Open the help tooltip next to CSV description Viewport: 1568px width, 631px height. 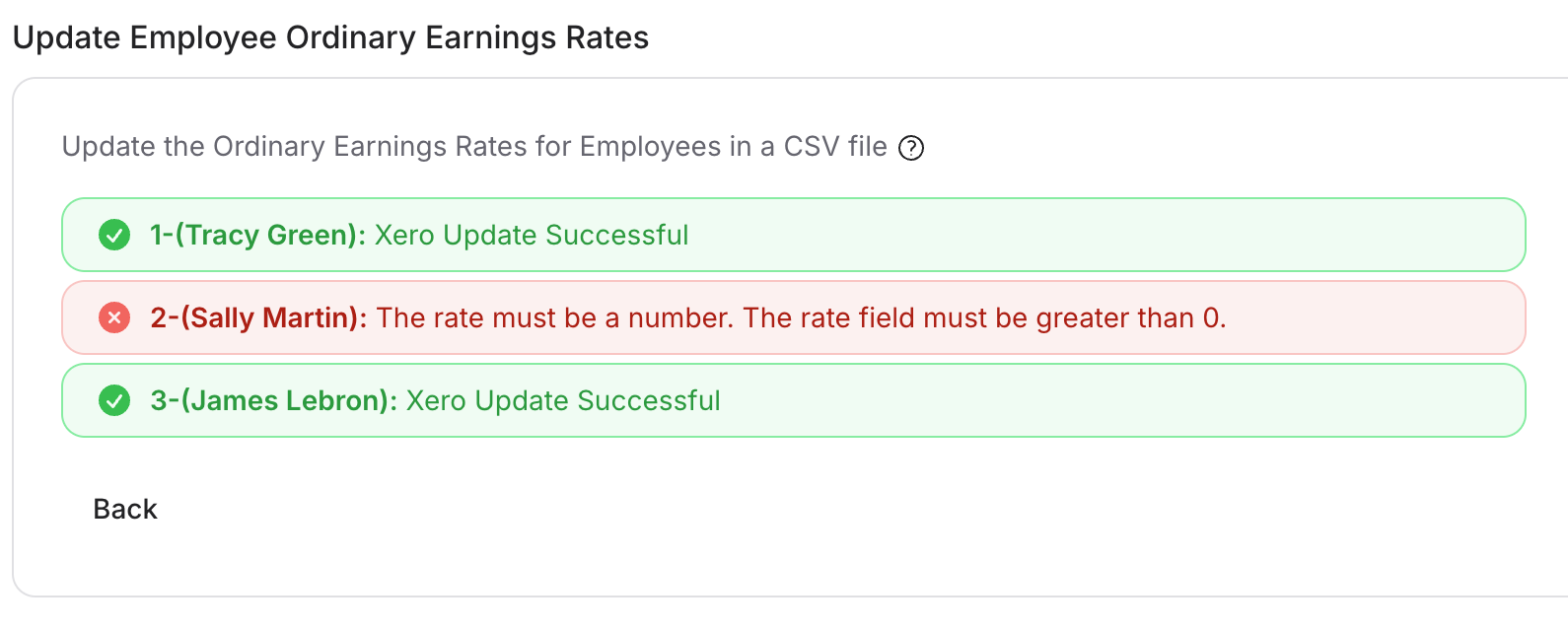(x=912, y=147)
